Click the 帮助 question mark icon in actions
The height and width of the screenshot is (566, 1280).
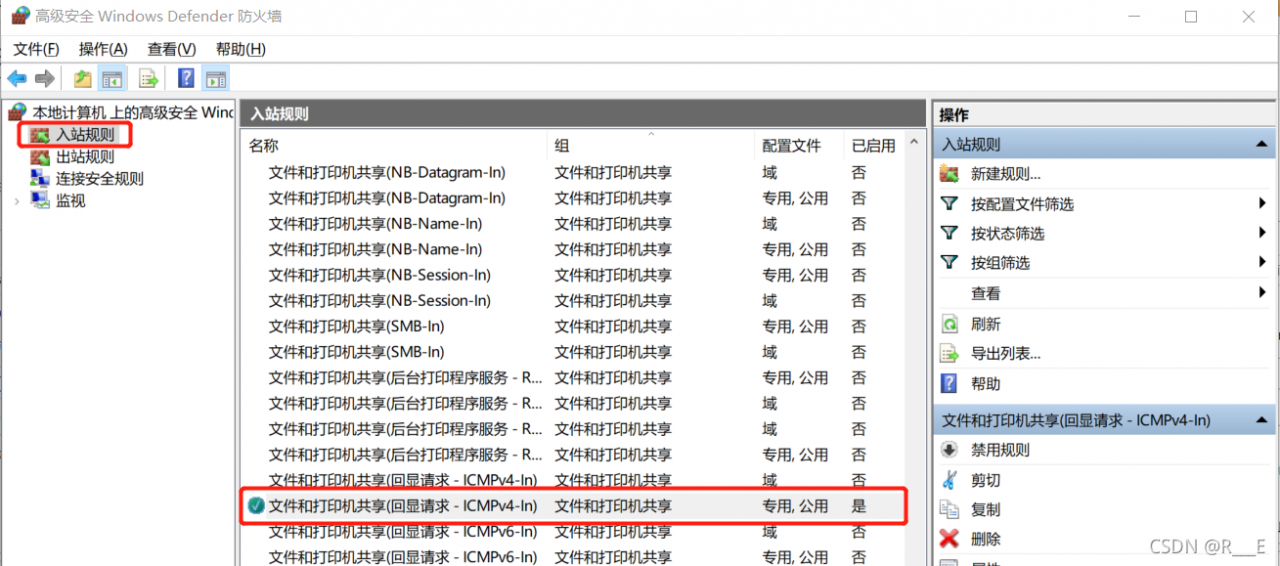pyautogui.click(x=950, y=383)
